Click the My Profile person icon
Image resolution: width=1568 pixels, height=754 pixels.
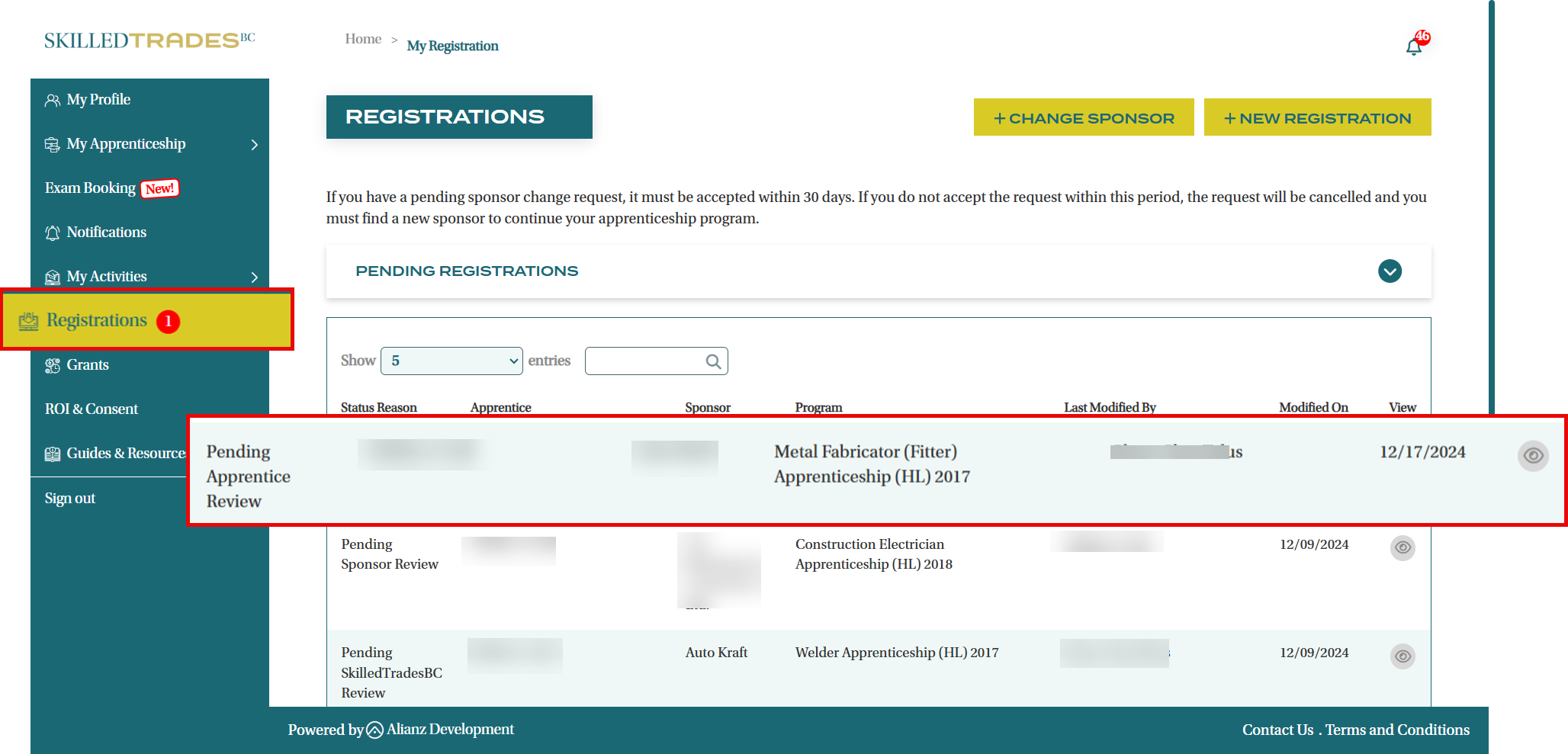(52, 101)
